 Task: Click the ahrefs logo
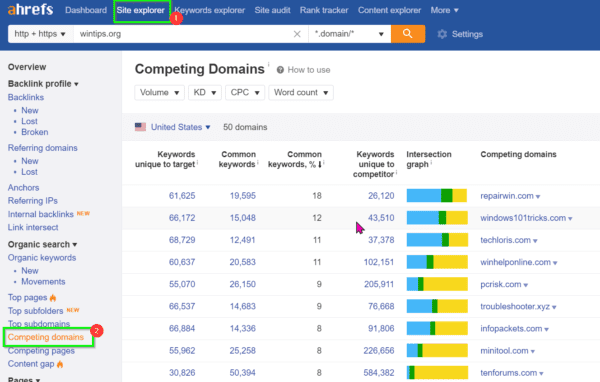pyautogui.click(x=30, y=9)
